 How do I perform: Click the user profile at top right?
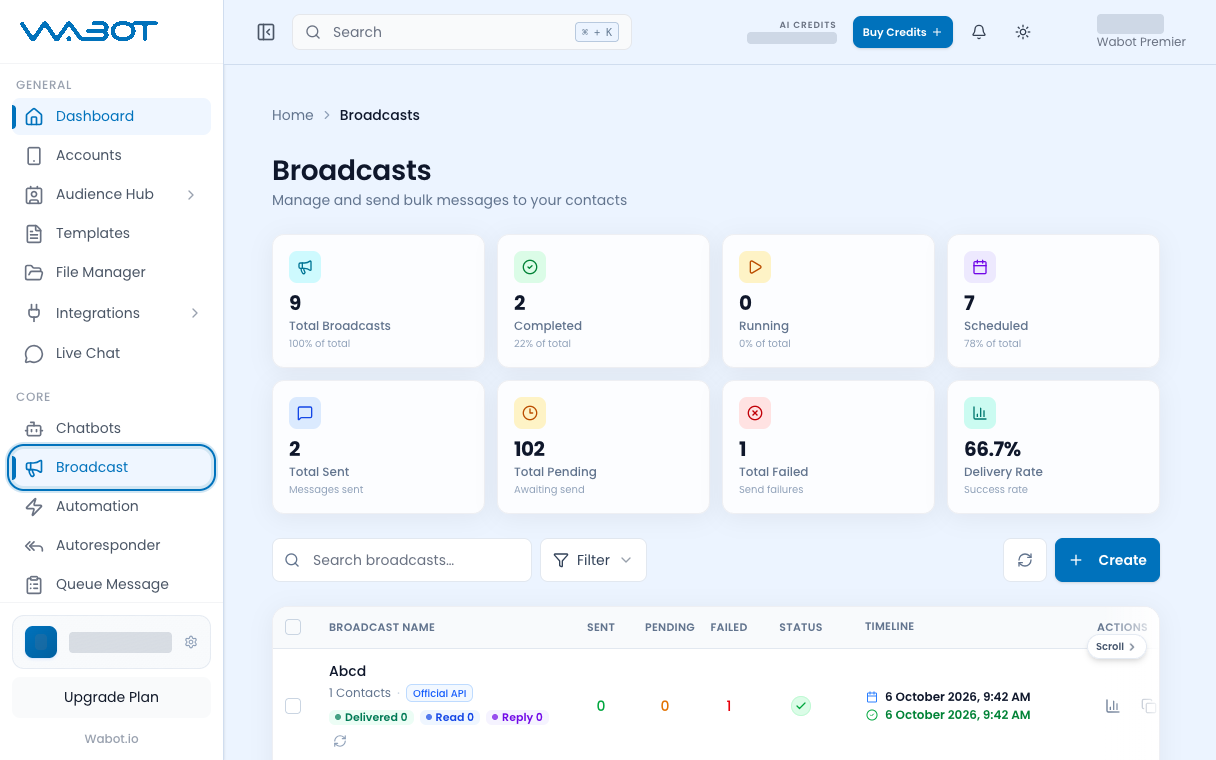point(1140,32)
